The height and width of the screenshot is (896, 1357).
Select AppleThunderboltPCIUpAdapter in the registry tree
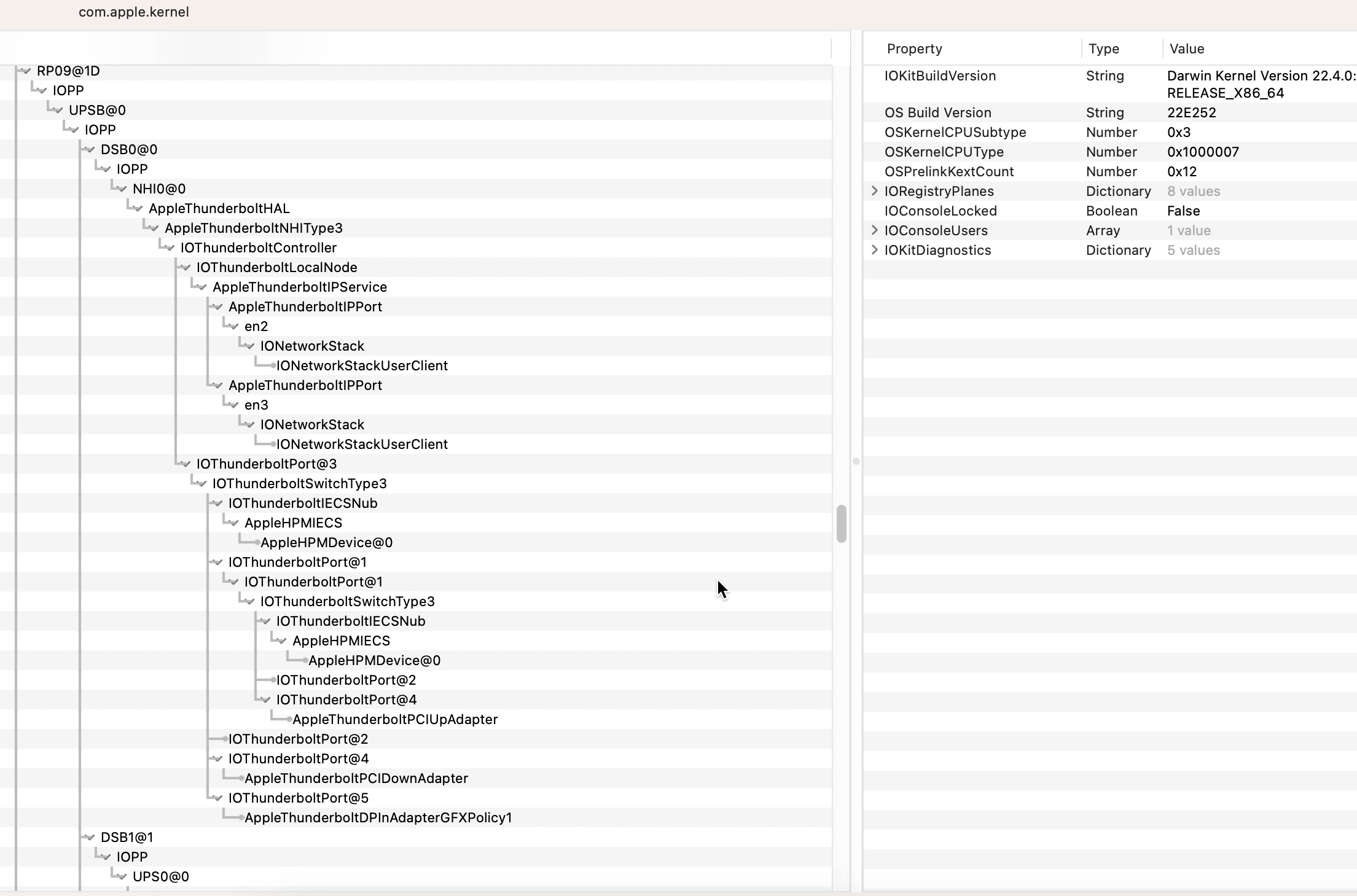394,720
